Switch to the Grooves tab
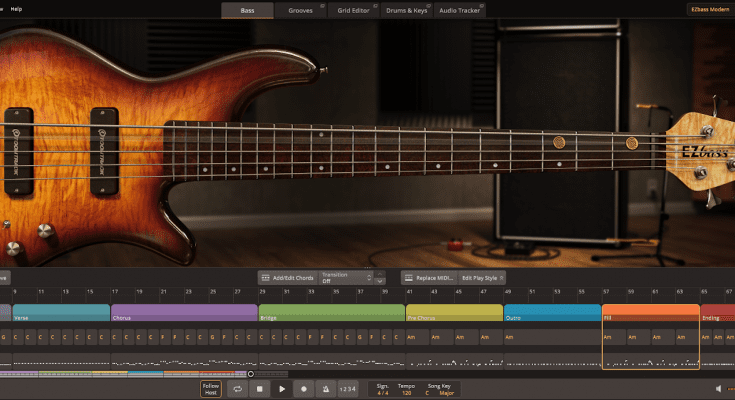Screen dimensions: 735x400 point(300,10)
